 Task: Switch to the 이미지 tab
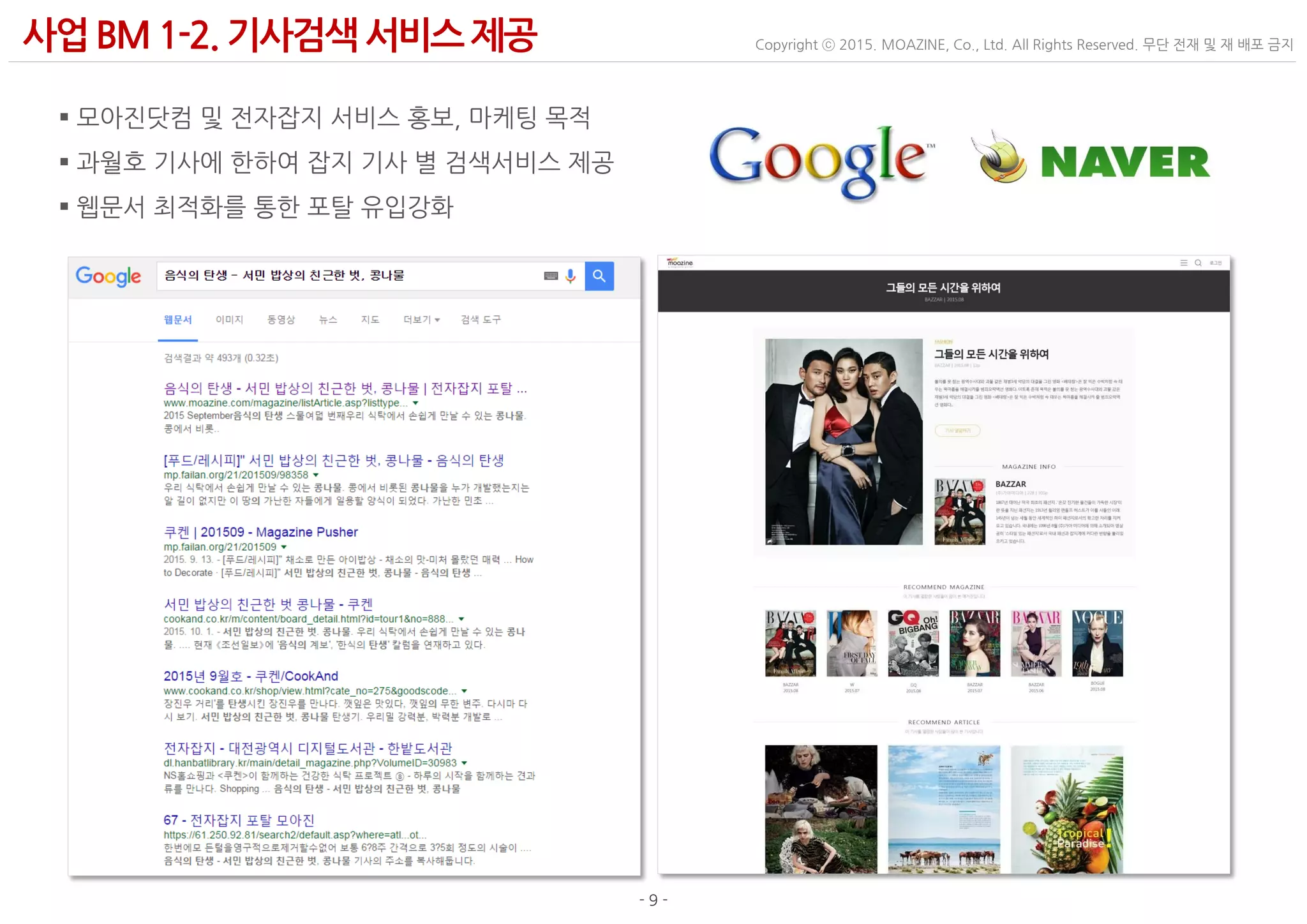[x=229, y=320]
